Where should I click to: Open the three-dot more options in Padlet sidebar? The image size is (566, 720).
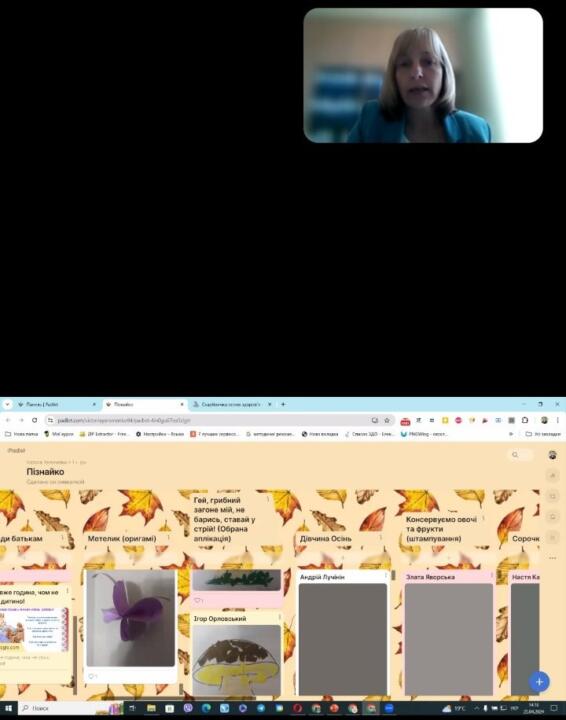[552, 558]
